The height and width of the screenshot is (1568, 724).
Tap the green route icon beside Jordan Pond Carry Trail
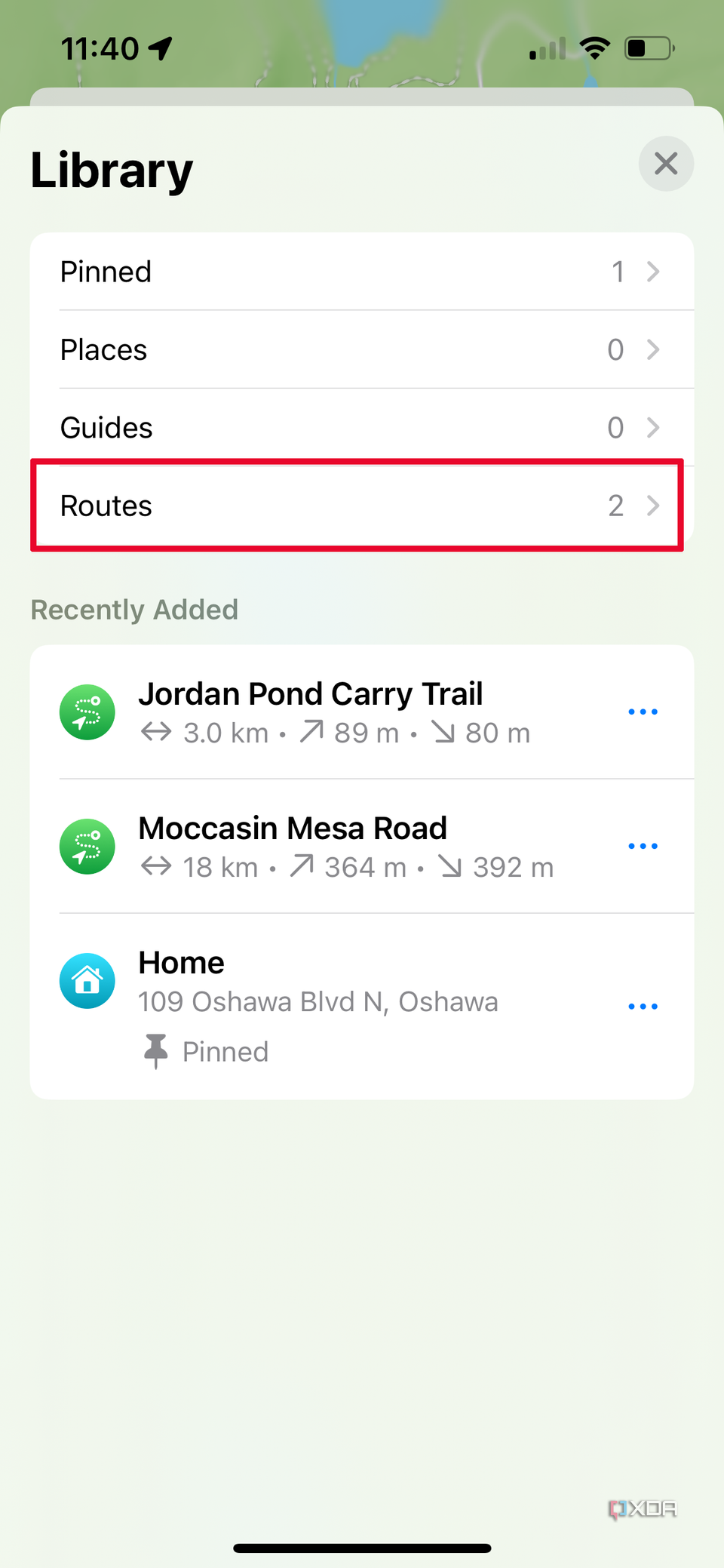pos(87,712)
